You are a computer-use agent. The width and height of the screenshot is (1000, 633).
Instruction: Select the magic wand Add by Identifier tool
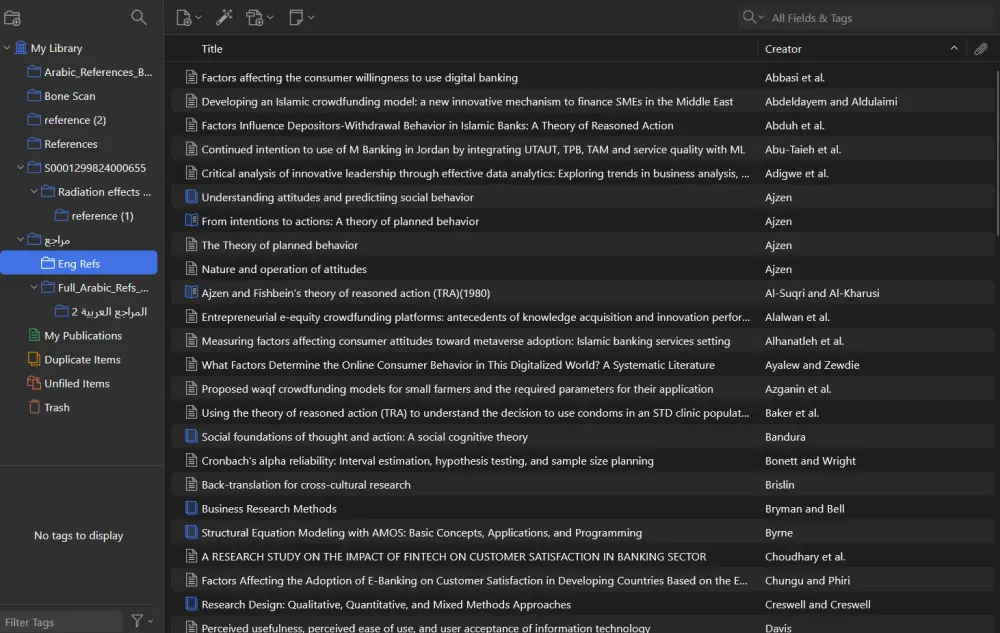pos(224,17)
